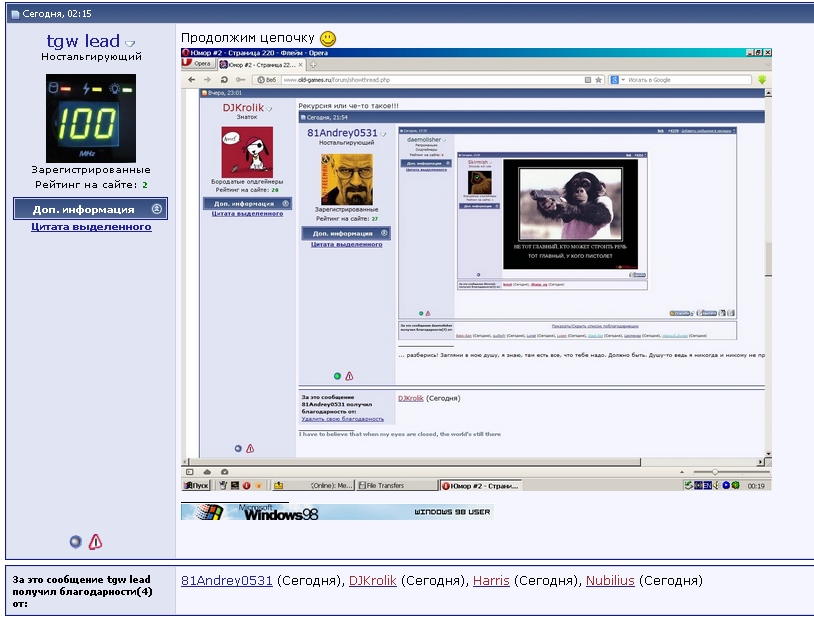The image size is (814, 620).
Task: Report tgw lead's post via red warning triangle
Action: coord(96,542)
